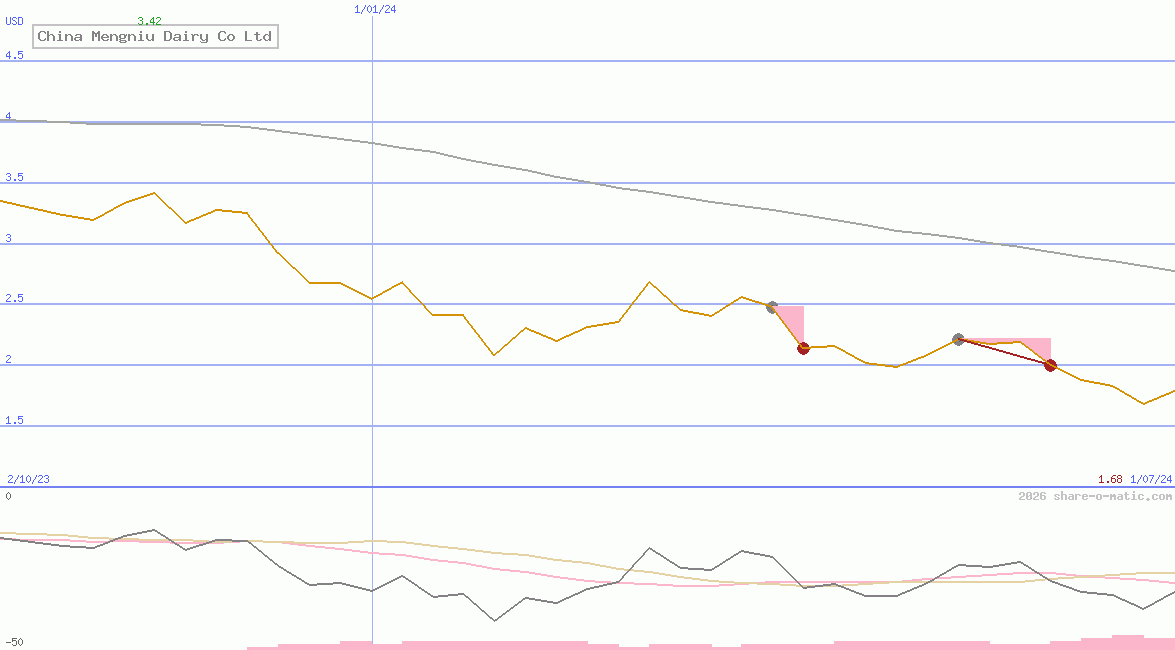Image resolution: width=1175 pixels, height=650 pixels.
Task: Click the 1/07/24 end date label
Action: (1151, 479)
